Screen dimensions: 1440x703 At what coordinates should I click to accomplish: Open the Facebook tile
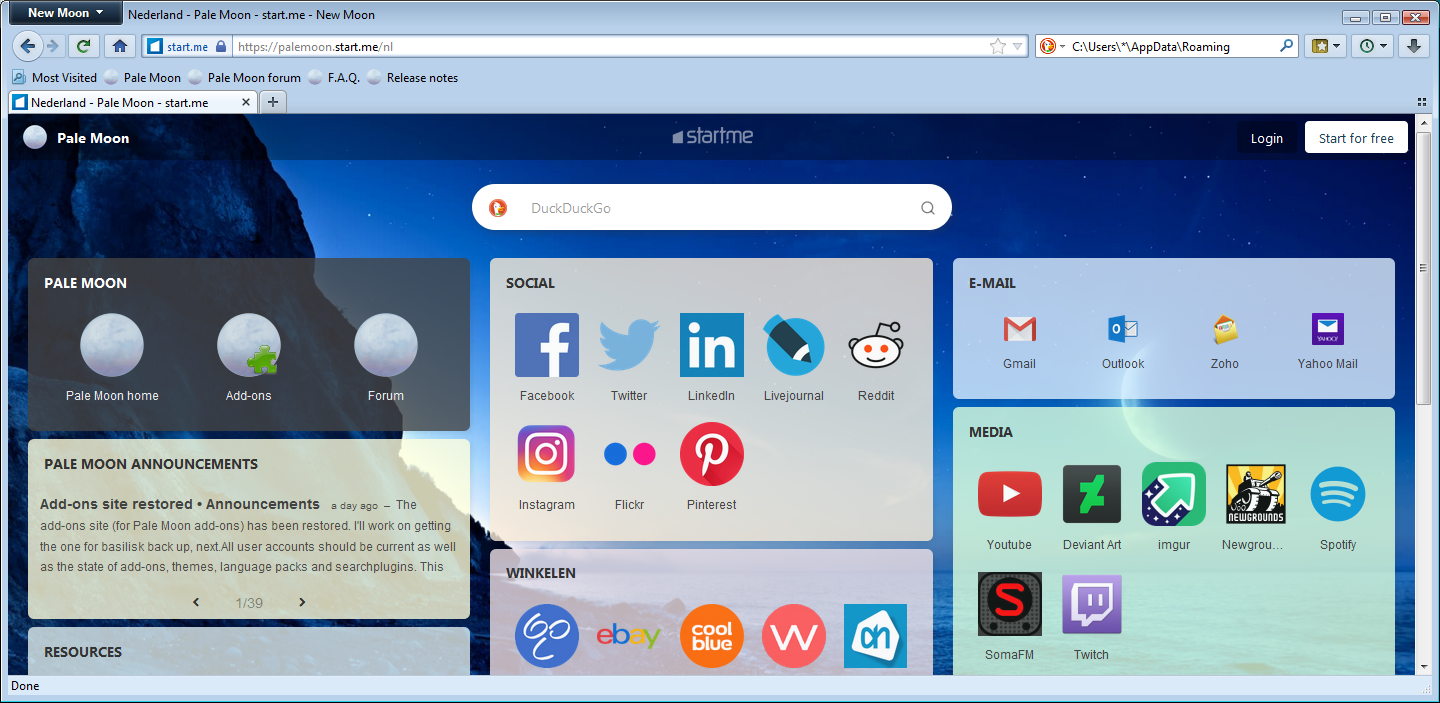click(x=546, y=345)
